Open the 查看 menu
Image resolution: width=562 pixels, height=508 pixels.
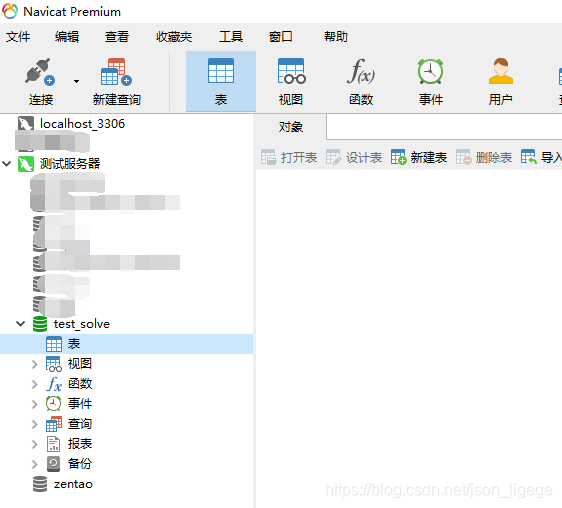click(117, 37)
